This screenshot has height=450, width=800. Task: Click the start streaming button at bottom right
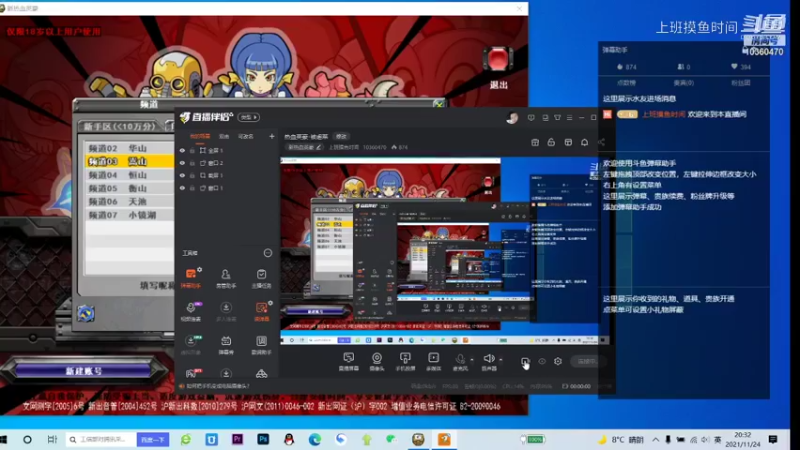586,361
